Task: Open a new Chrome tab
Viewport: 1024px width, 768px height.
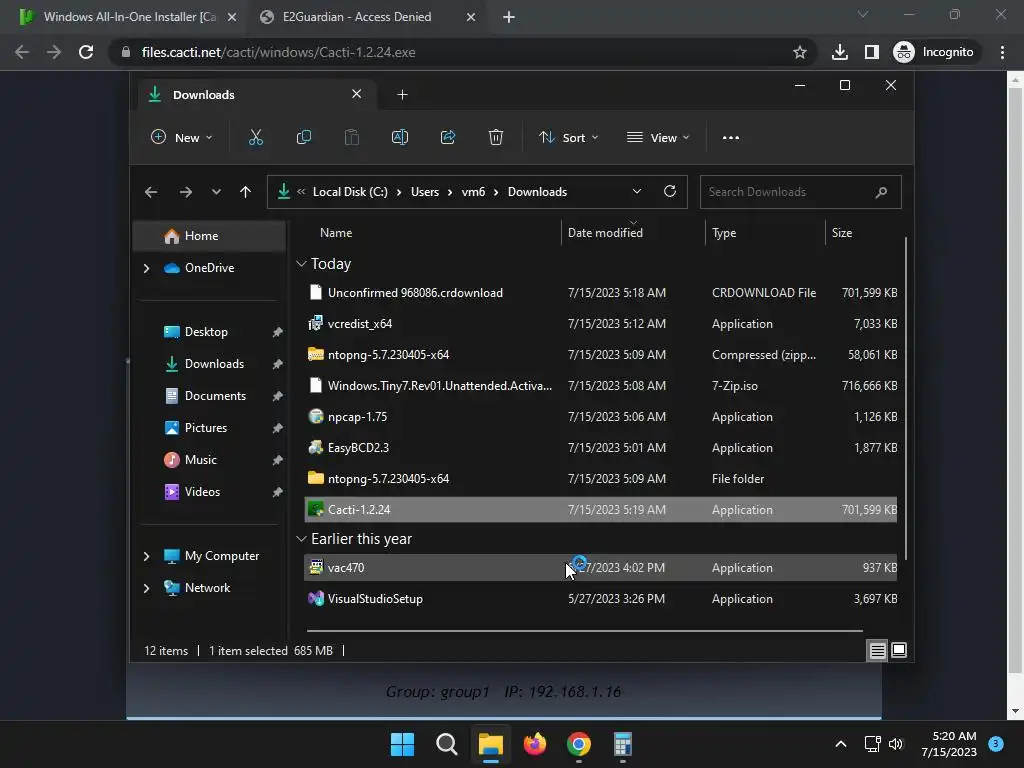Action: pos(509,17)
